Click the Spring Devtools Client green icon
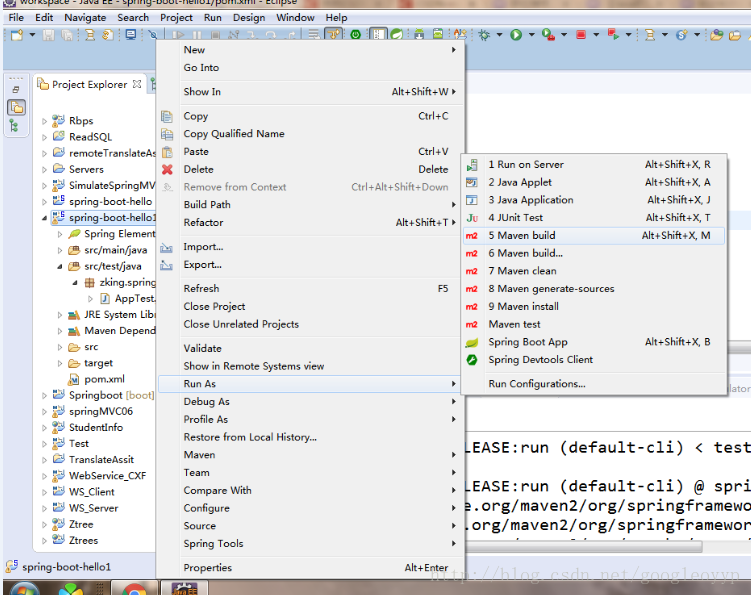The image size is (751, 595). point(472,360)
